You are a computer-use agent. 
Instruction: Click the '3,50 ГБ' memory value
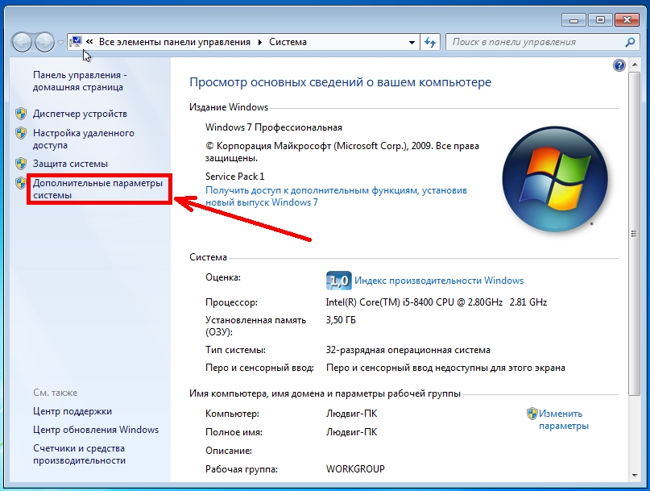(341, 320)
